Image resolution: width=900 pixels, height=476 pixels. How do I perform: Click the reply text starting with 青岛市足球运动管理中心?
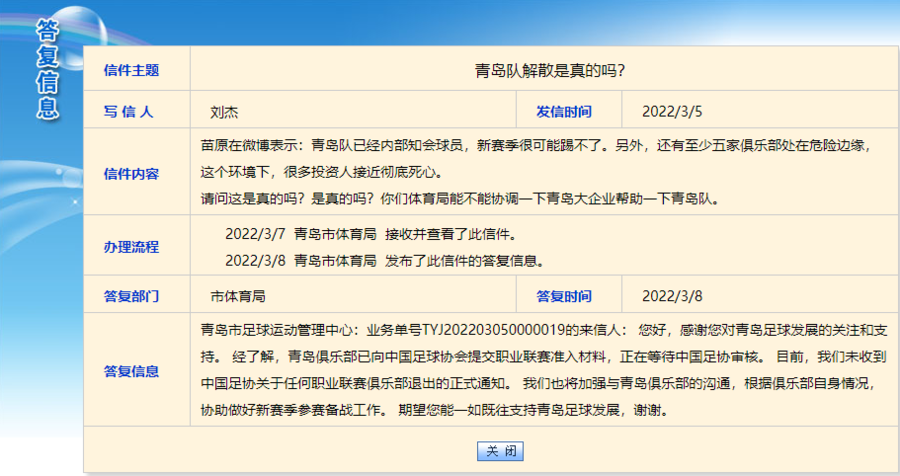[x=544, y=329]
